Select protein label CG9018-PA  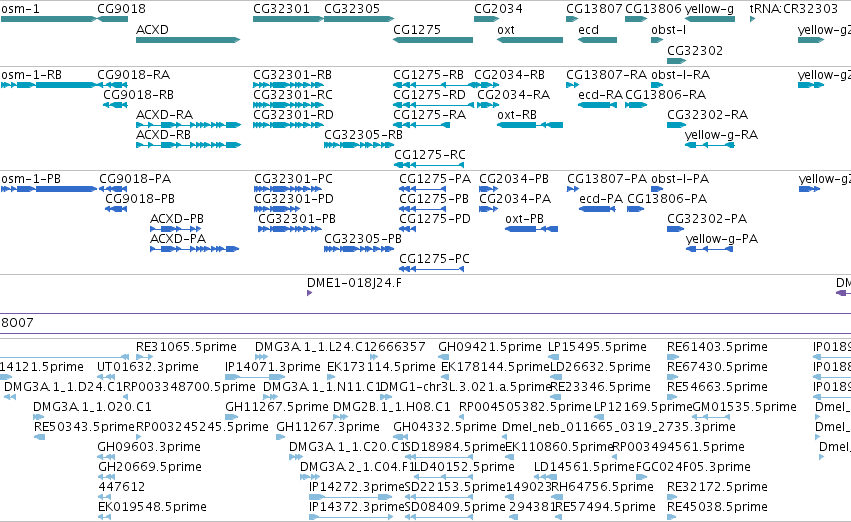(x=135, y=179)
